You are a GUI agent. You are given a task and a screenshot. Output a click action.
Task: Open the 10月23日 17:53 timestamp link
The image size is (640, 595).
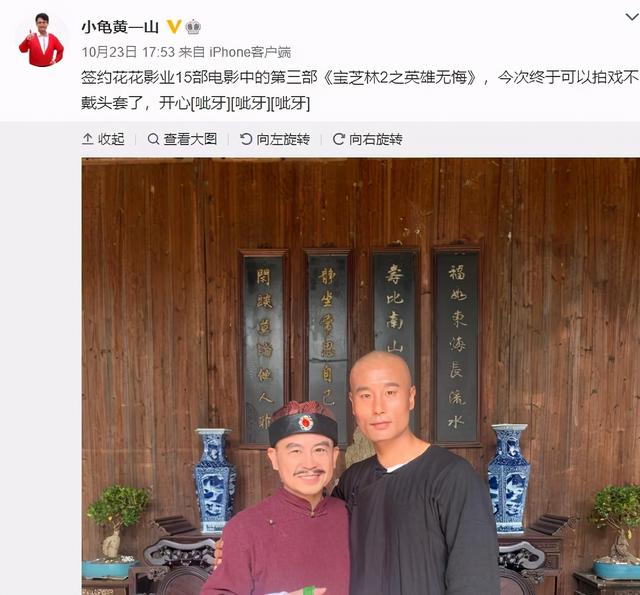(128, 52)
